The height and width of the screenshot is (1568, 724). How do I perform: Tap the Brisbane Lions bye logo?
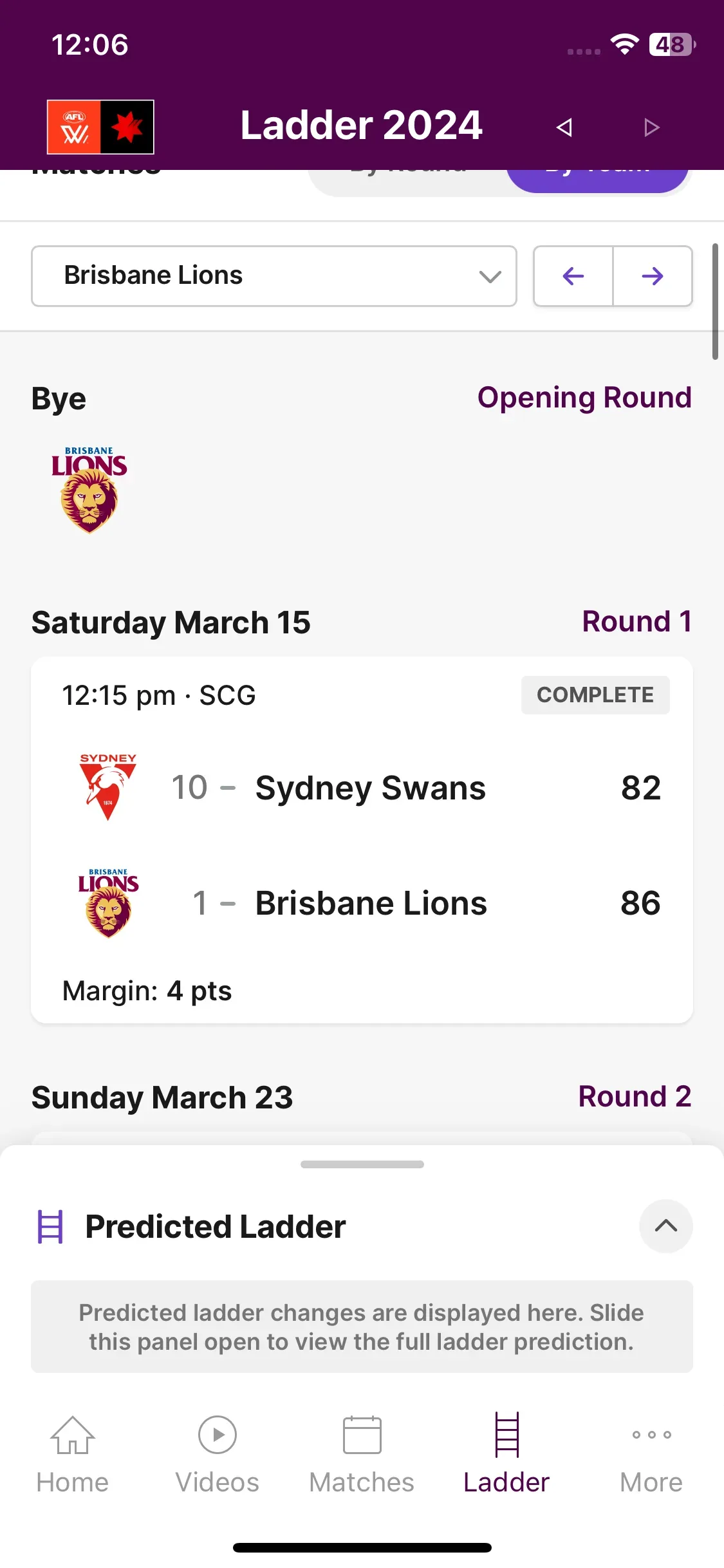pyautogui.click(x=89, y=490)
